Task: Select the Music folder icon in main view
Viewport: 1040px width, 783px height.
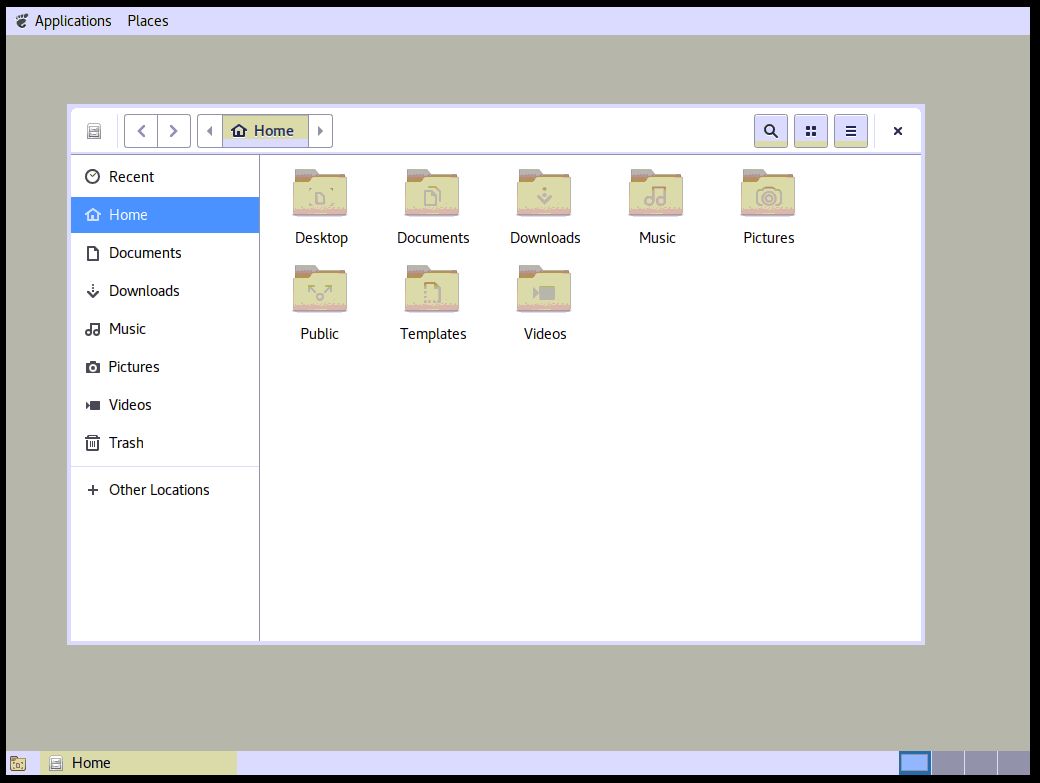Action: click(656, 193)
